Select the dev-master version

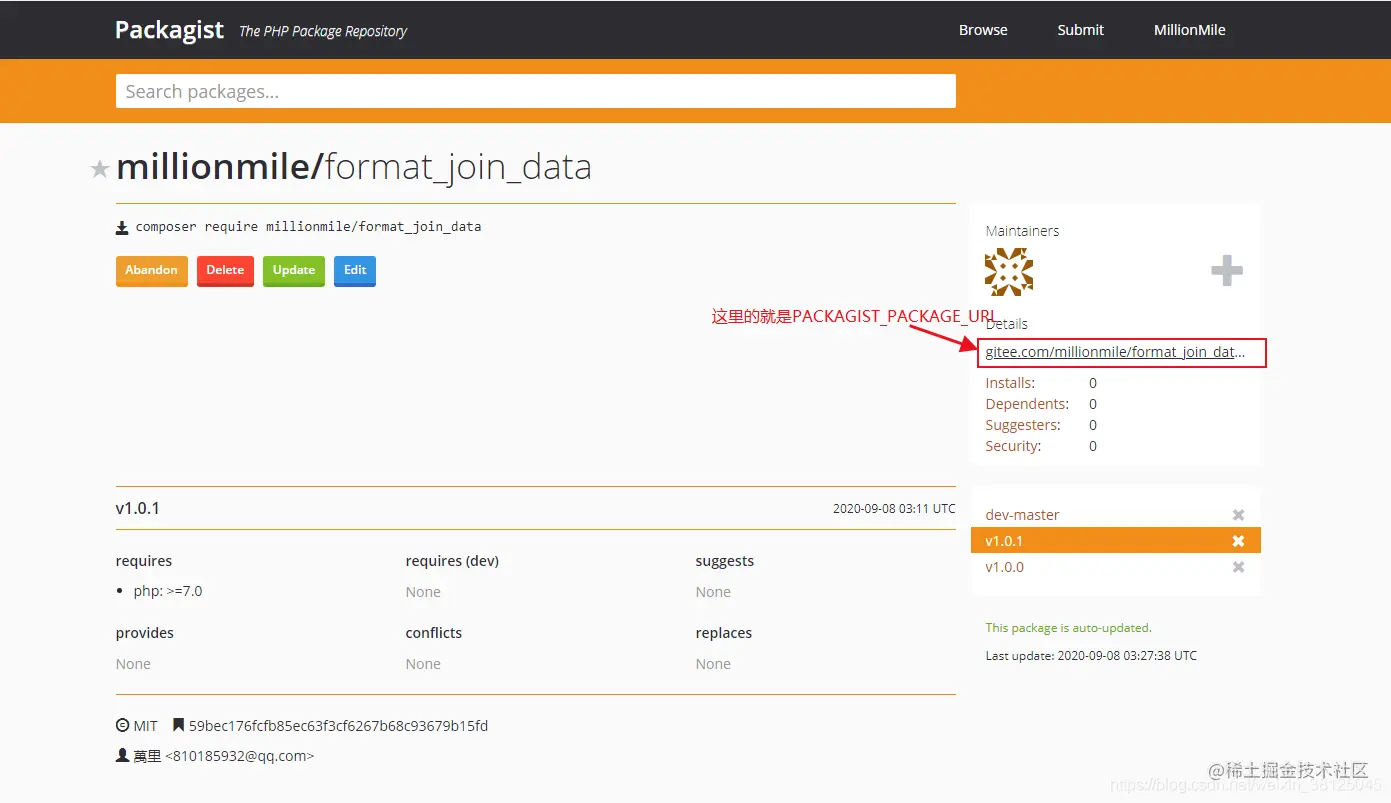pyautogui.click(x=1022, y=515)
